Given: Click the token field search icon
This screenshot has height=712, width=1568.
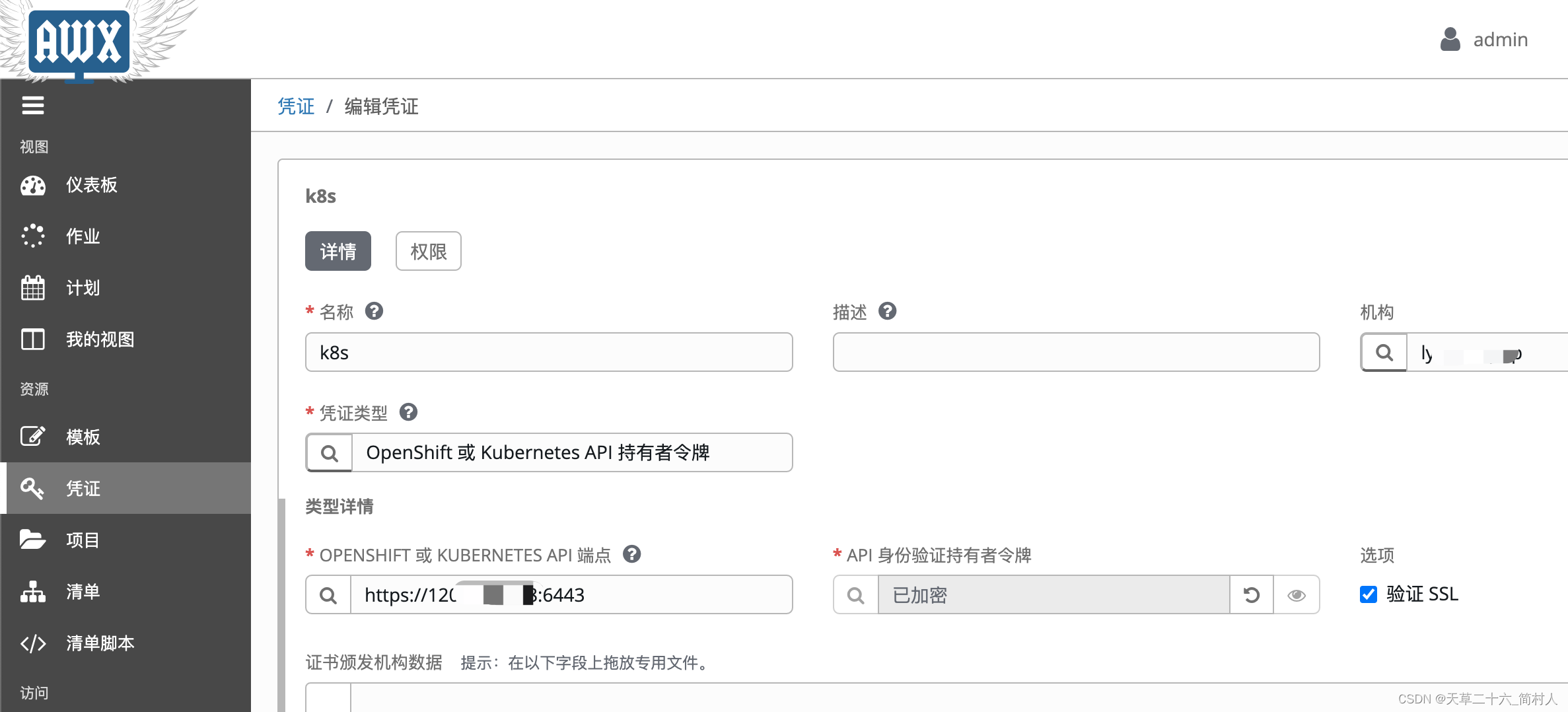Looking at the screenshot, I should (856, 594).
